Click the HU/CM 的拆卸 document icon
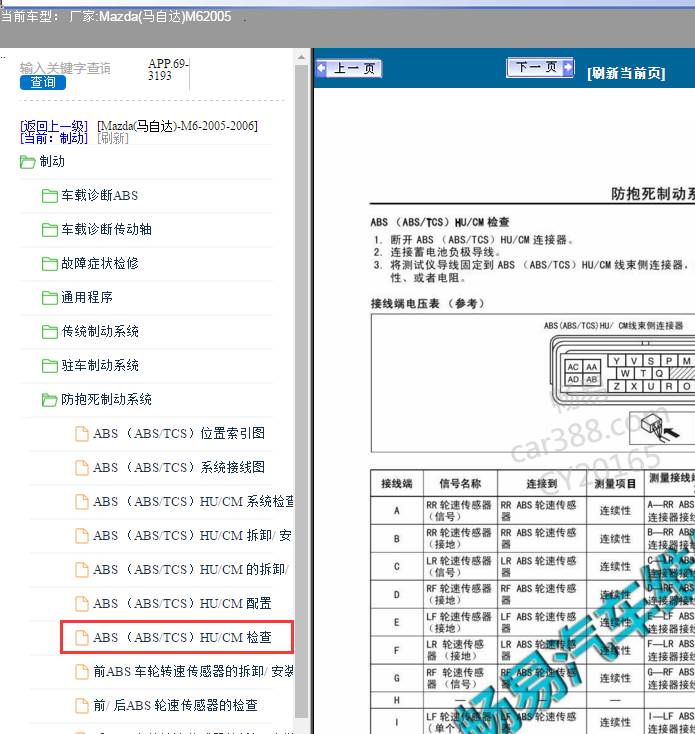This screenshot has width=695, height=734. pos(82,570)
